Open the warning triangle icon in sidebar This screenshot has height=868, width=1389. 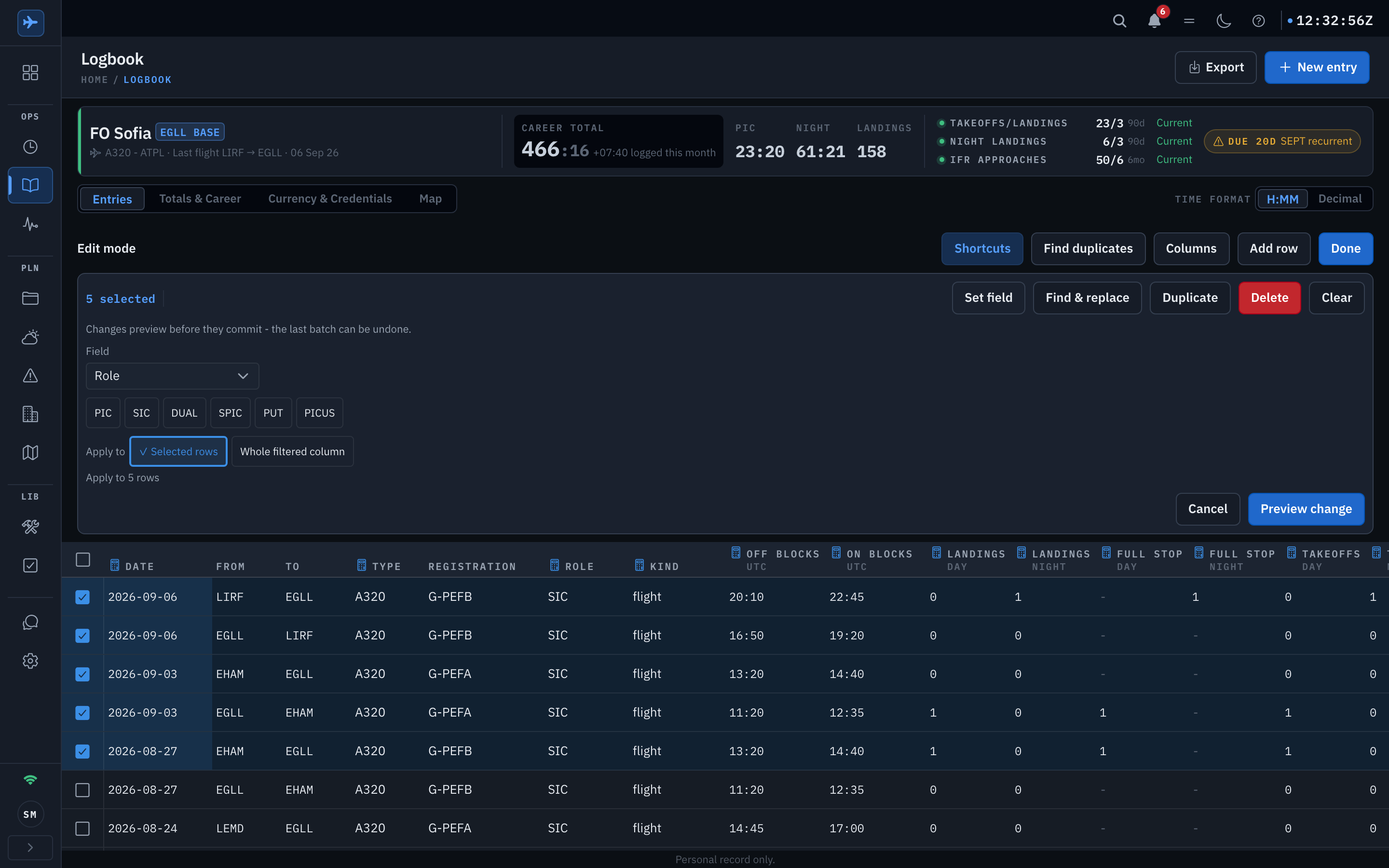(30, 376)
